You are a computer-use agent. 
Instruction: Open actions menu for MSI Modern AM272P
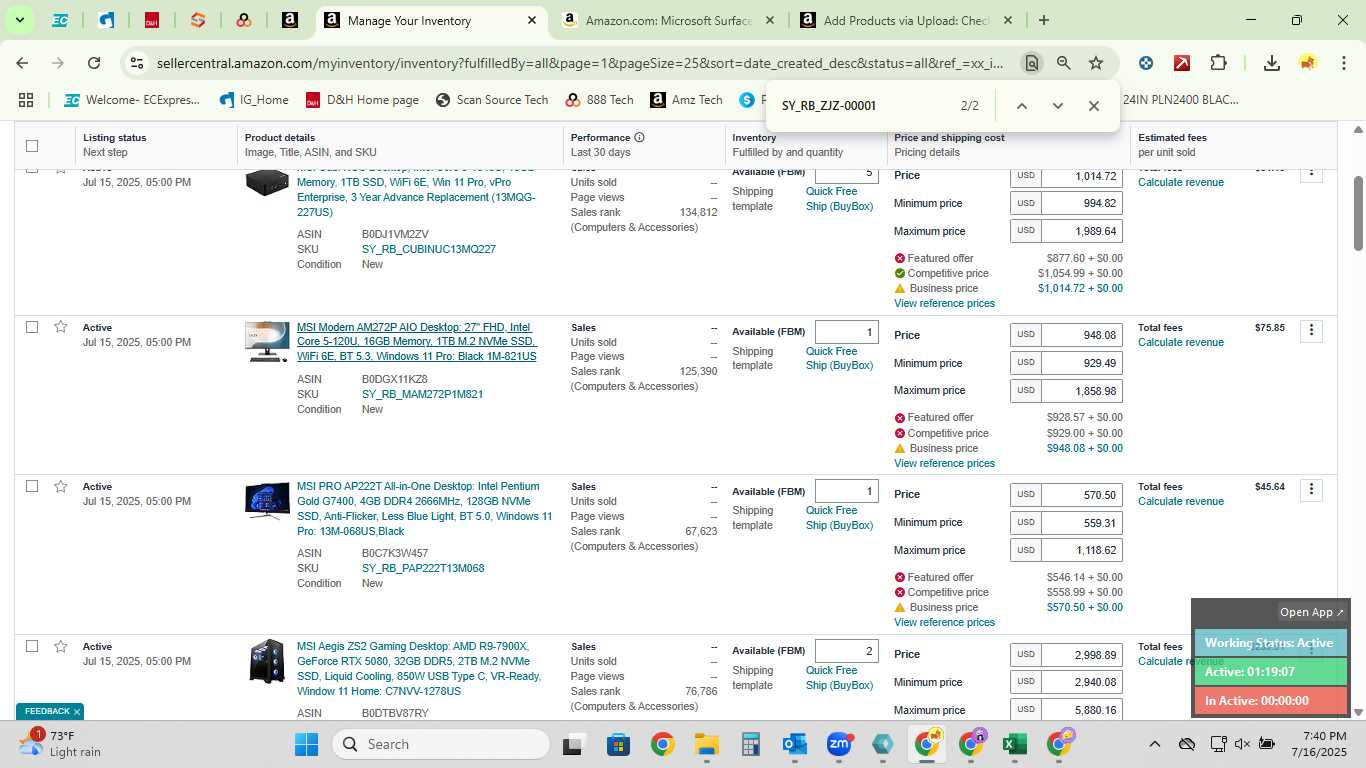click(1311, 330)
